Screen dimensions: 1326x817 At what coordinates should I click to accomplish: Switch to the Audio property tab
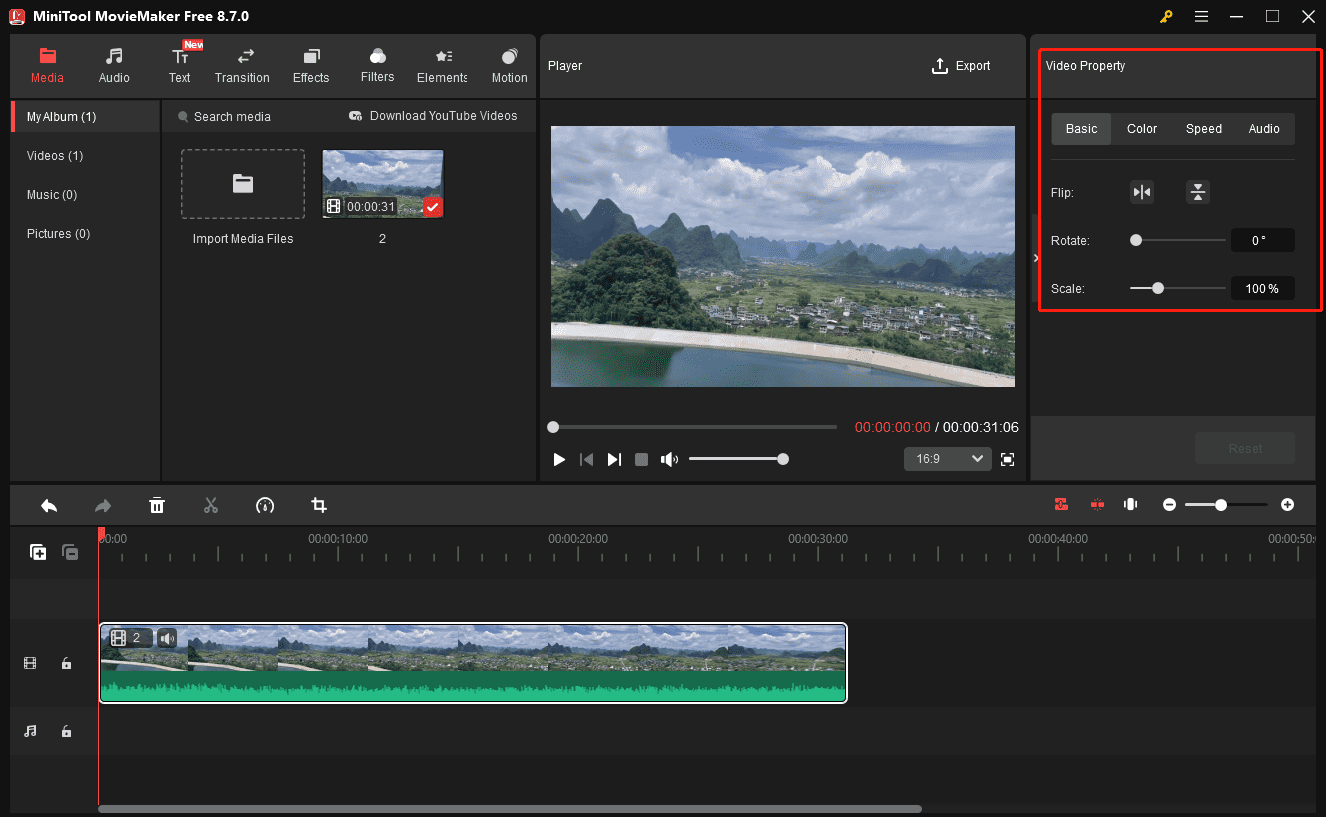pos(1264,129)
